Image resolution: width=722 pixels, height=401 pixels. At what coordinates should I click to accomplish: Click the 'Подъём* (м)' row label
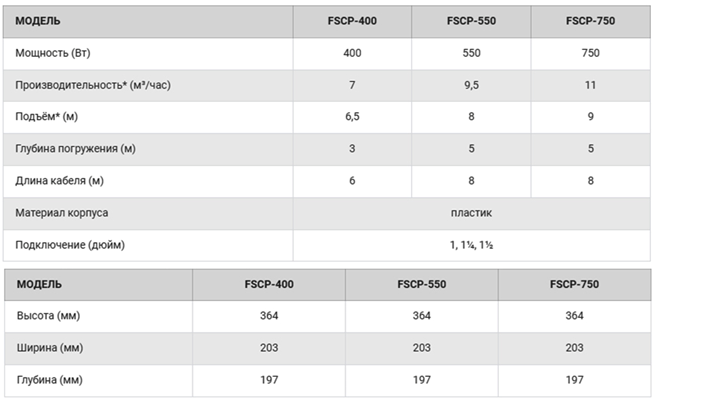[47, 116]
